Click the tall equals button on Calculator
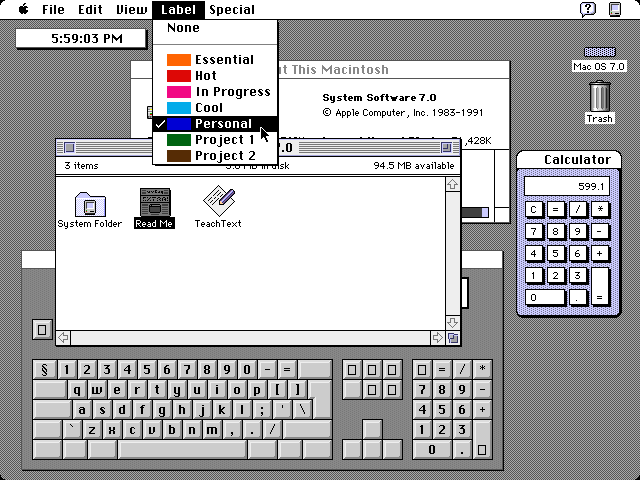Screen dimensions: 640x480 (x=600, y=287)
